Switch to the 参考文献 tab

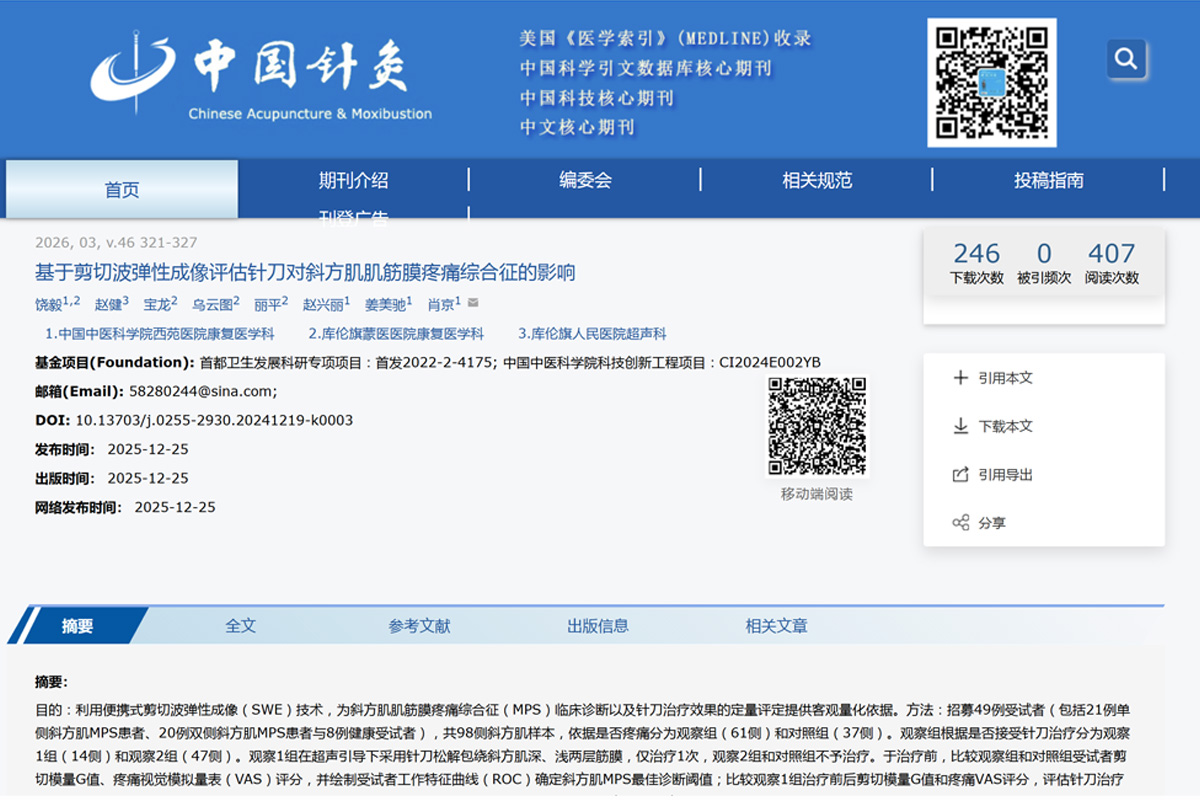[420, 626]
